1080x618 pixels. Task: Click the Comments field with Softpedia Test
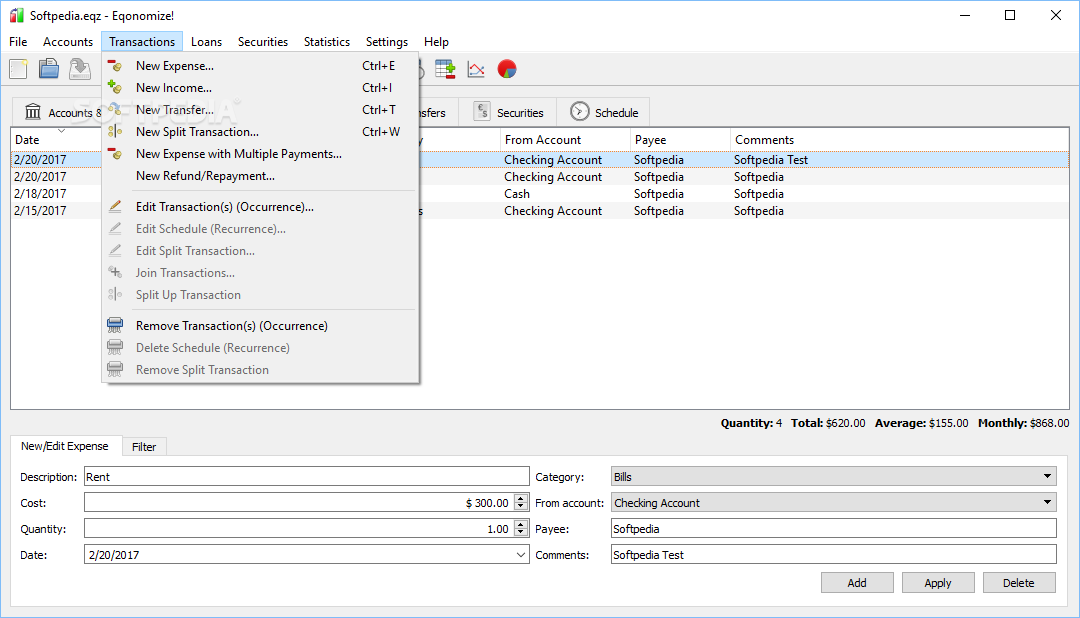[833, 555]
